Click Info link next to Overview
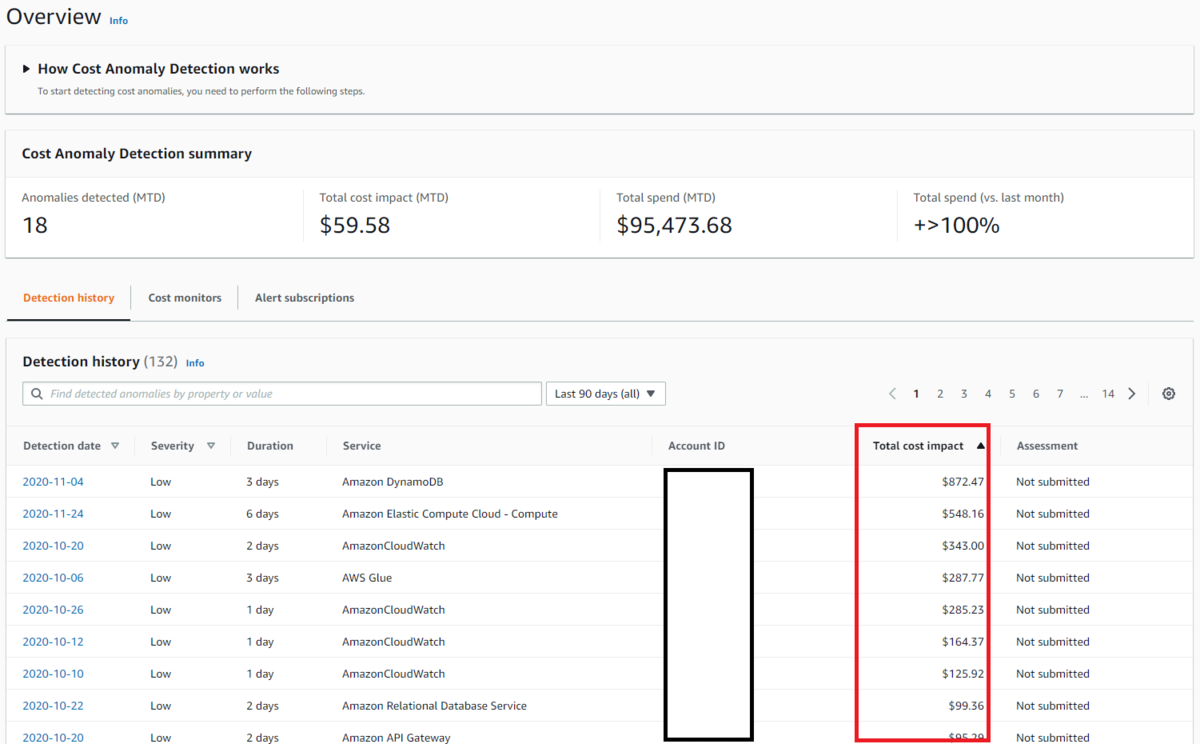Screen dimensions: 1200x744 119,20
